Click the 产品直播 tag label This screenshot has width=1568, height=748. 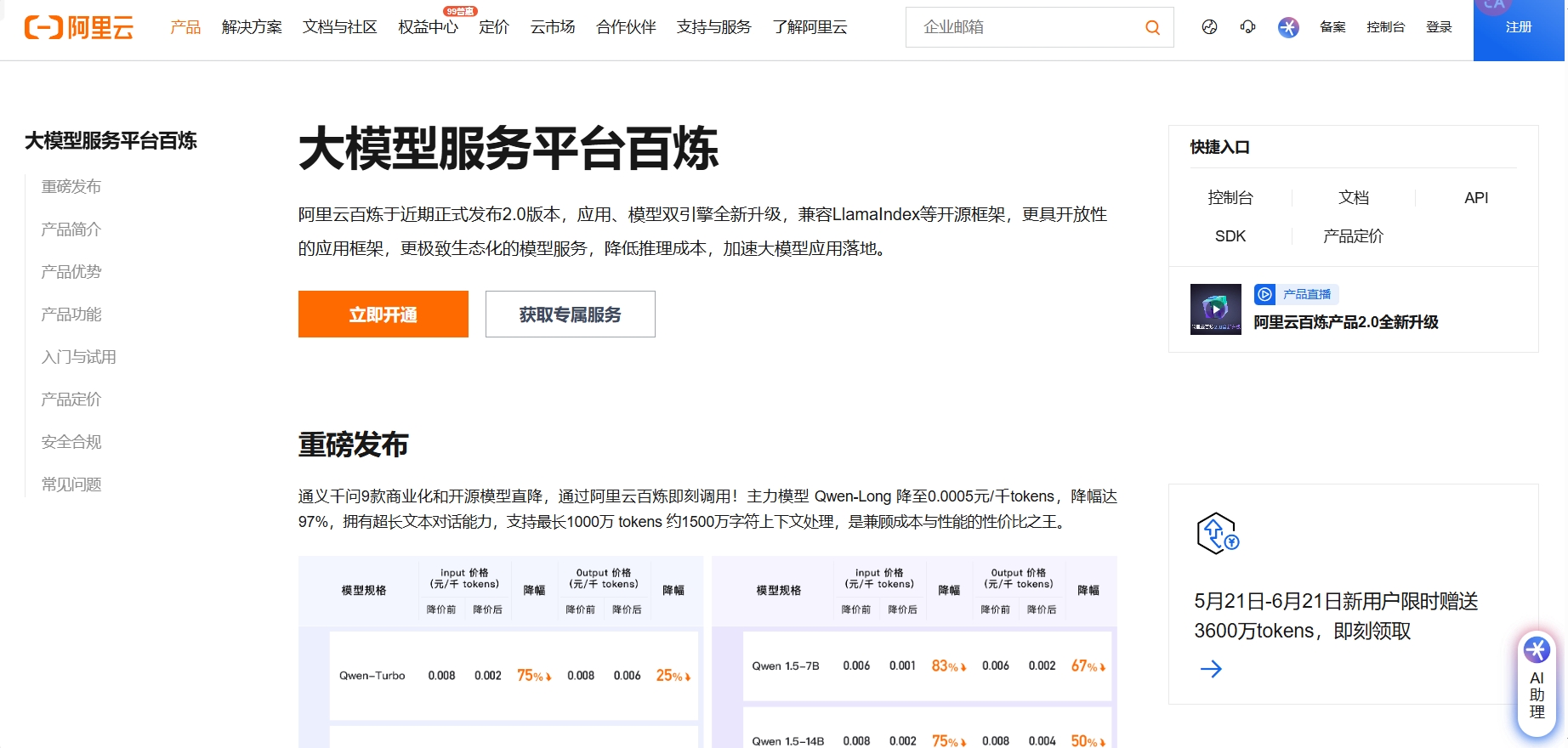(x=1307, y=294)
